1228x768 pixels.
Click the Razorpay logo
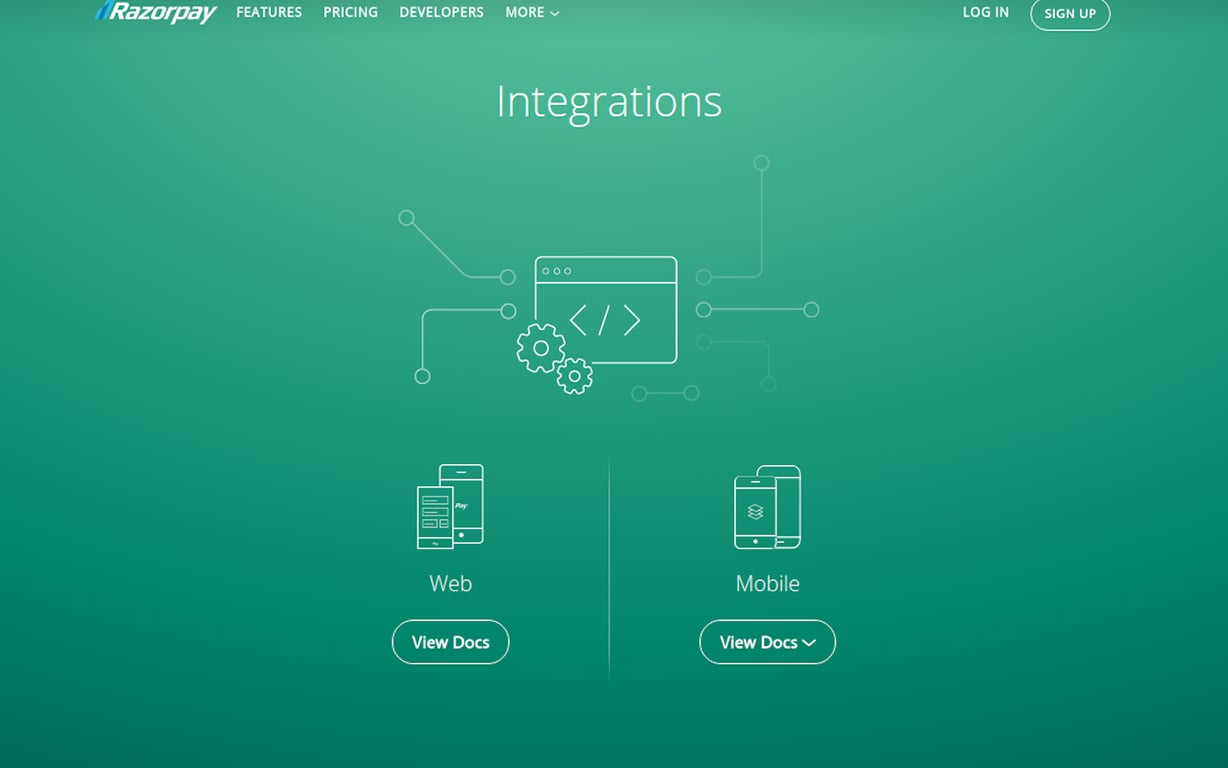(x=156, y=12)
